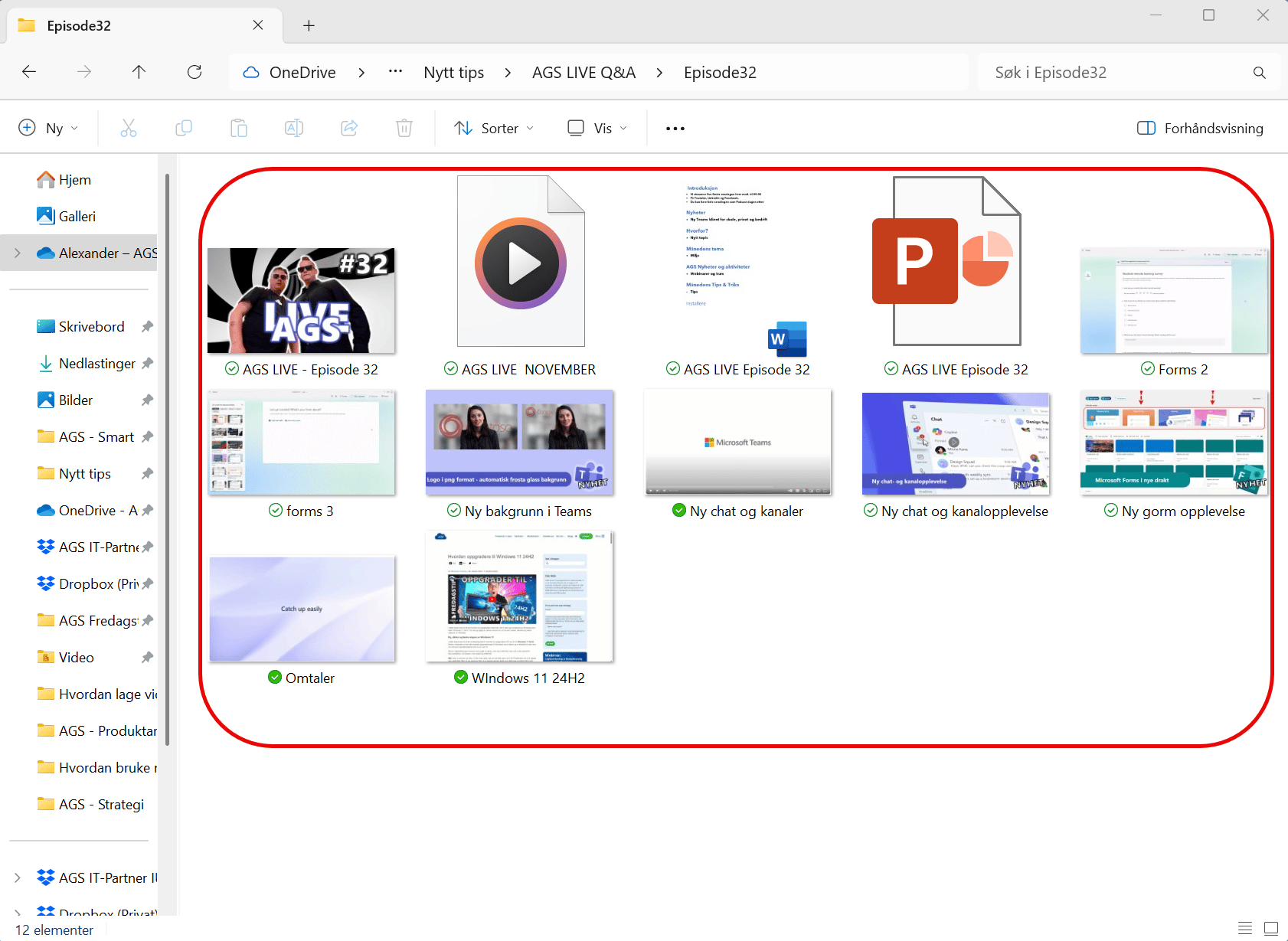Toggle the Forhåndsvisning preview pane
Screen dimensions: 1288x941
(1200, 128)
